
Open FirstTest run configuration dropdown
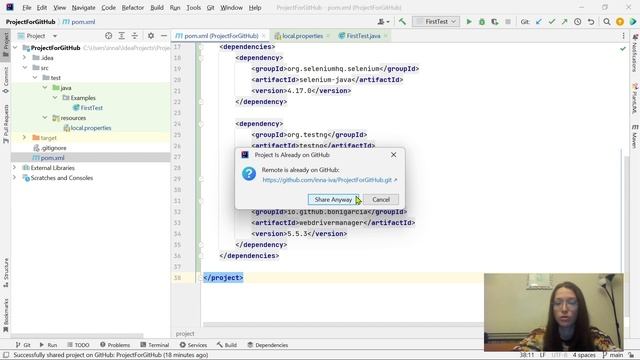point(436,22)
